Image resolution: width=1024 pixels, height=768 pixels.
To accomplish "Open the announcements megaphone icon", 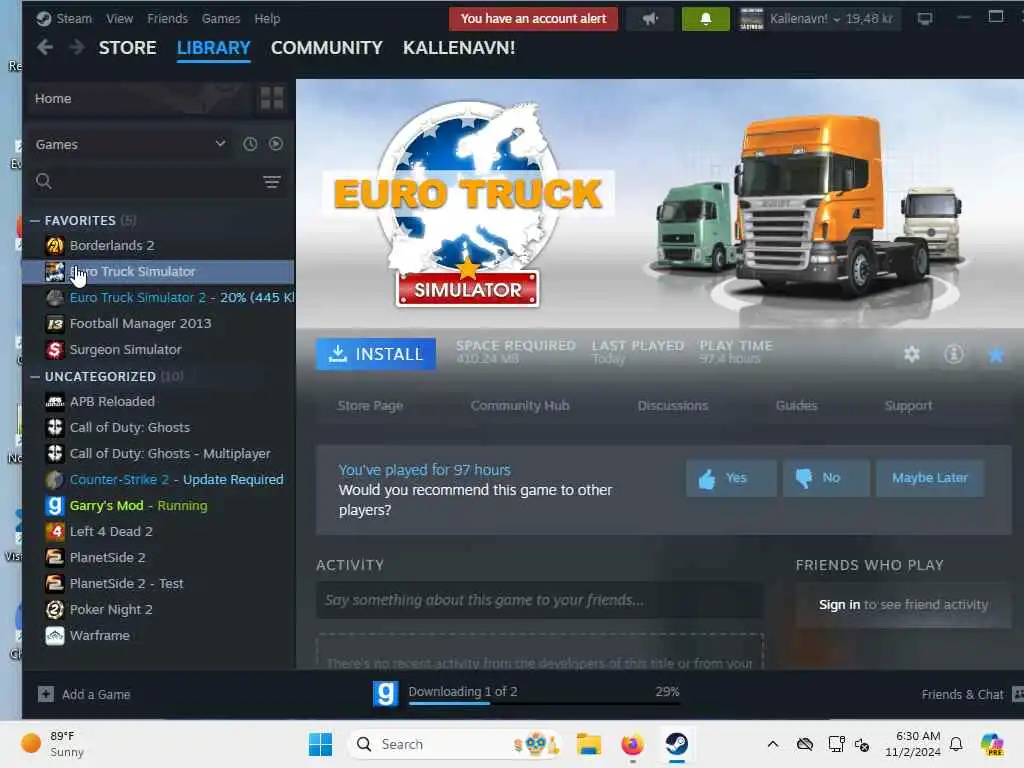I will click(x=649, y=19).
